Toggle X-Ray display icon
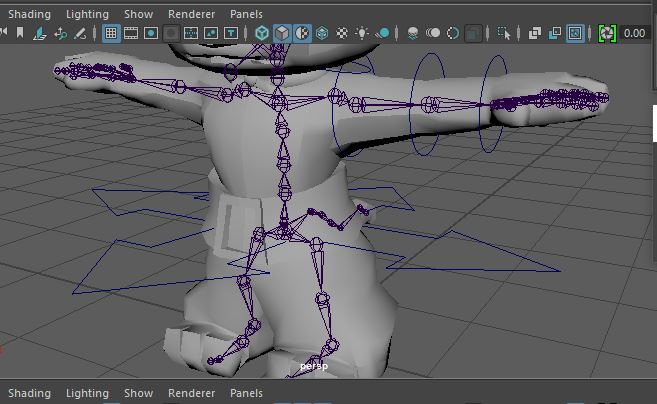Screen dimensions: 657x404 [535, 33]
